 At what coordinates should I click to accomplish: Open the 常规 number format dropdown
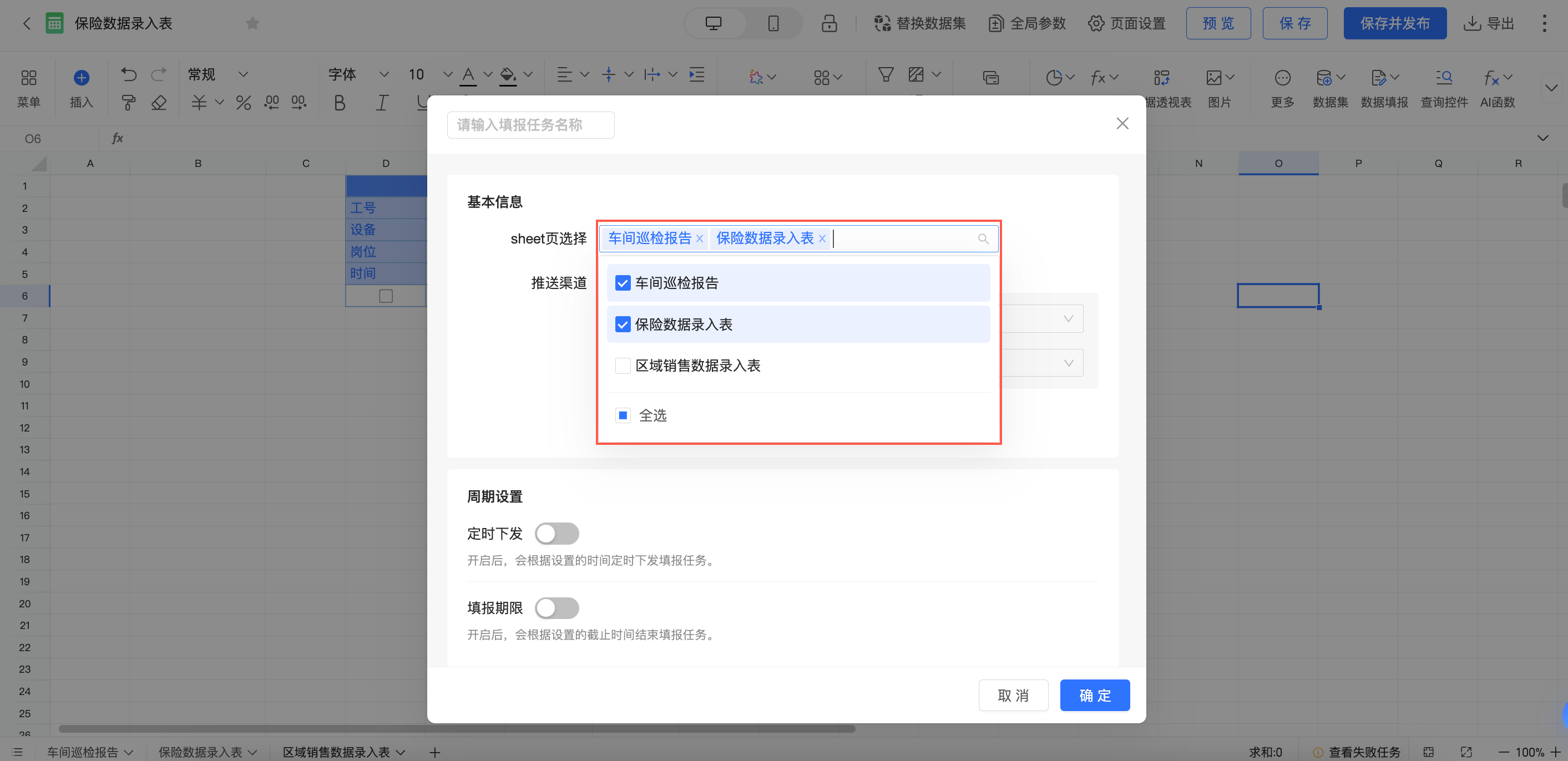tap(219, 74)
